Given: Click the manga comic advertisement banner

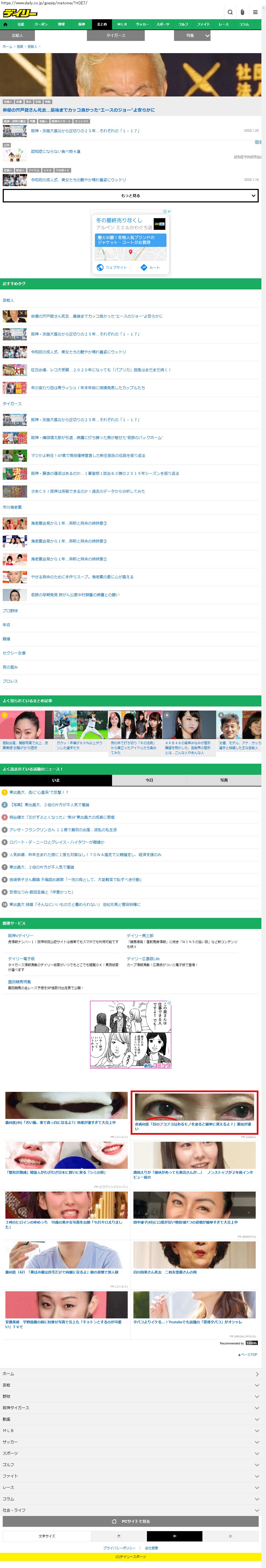Looking at the screenshot, I should [x=131, y=1035].
